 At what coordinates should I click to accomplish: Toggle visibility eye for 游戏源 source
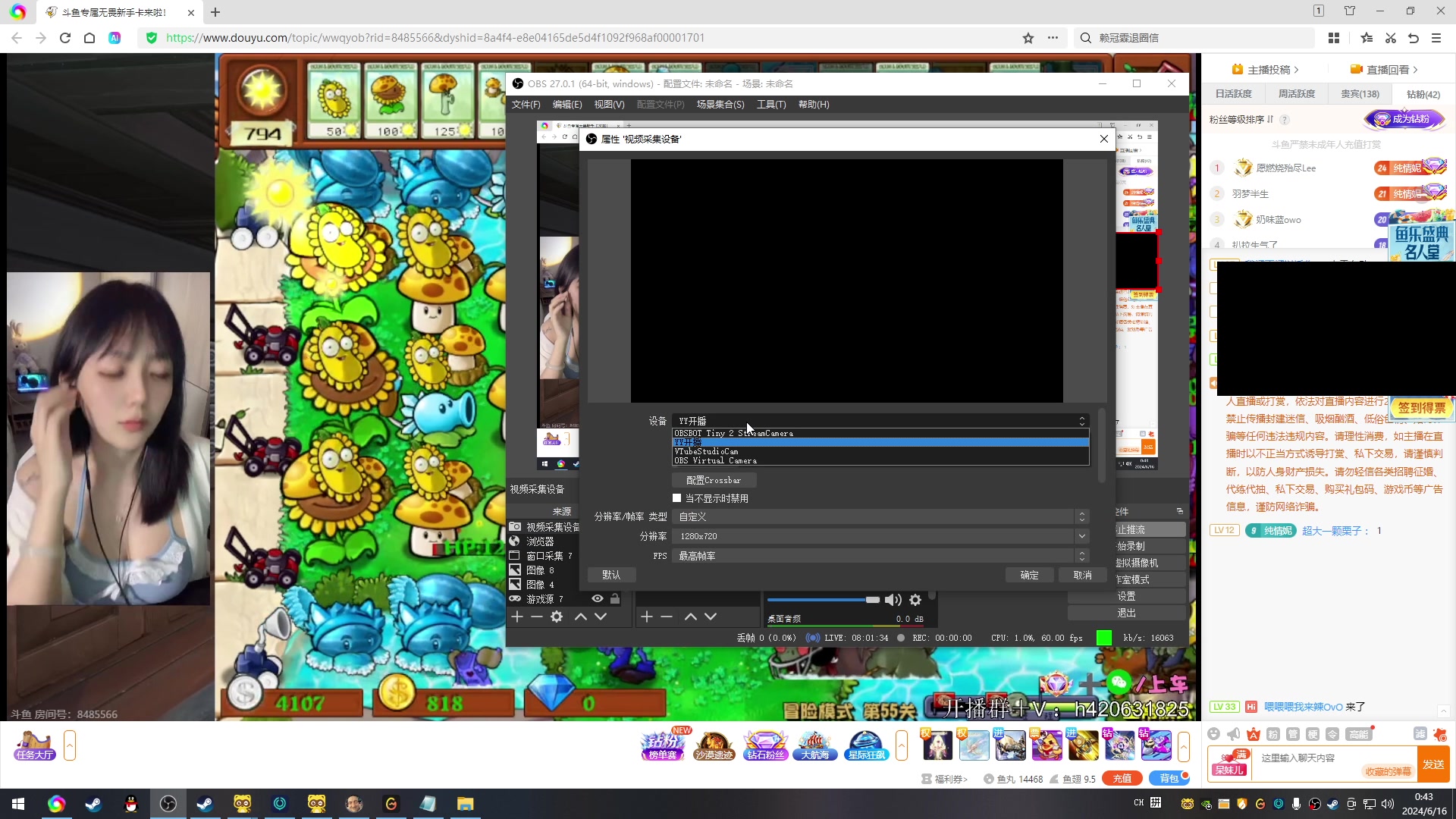tap(598, 599)
